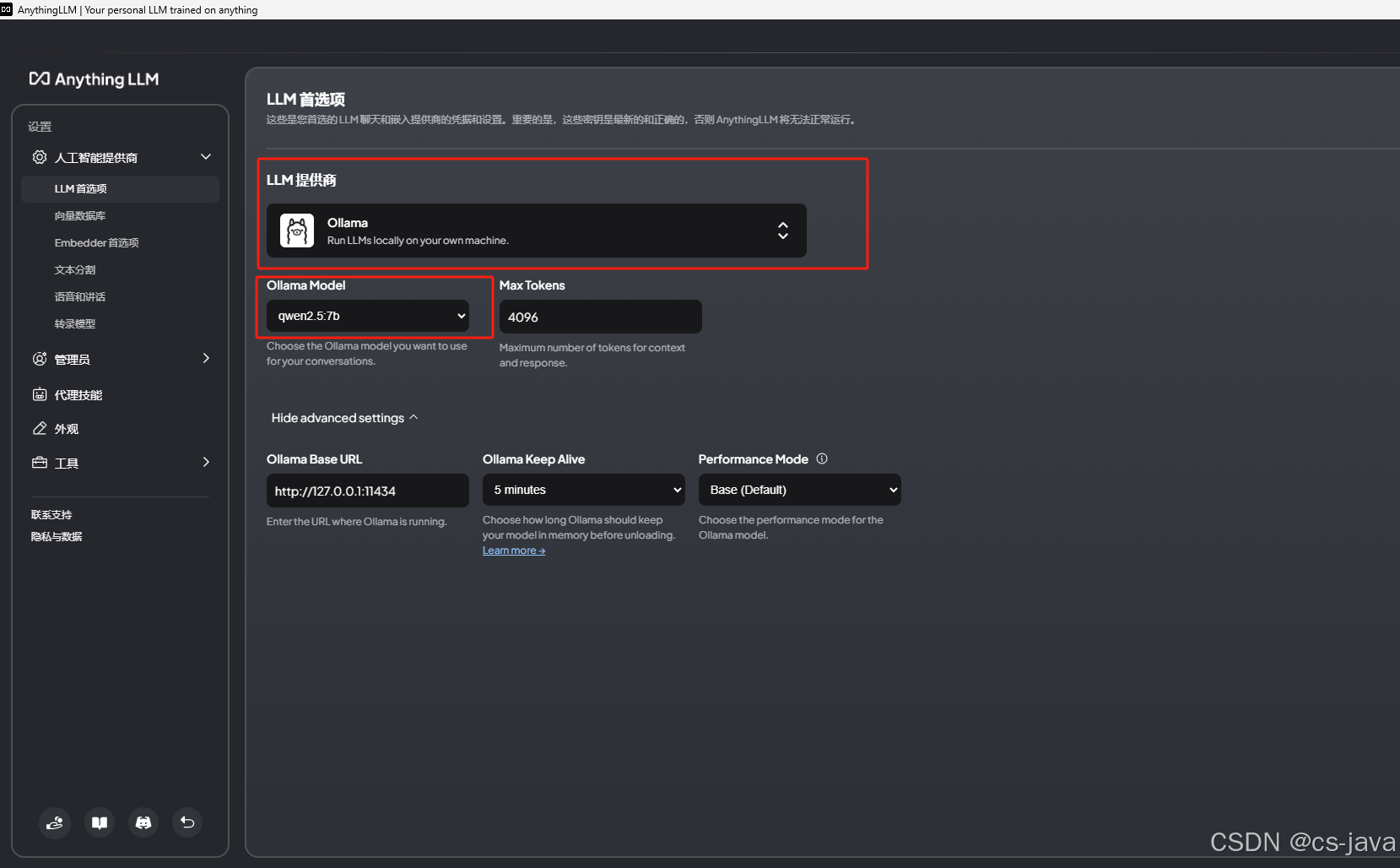Open the LLM provider Ollama selector

[x=537, y=231]
